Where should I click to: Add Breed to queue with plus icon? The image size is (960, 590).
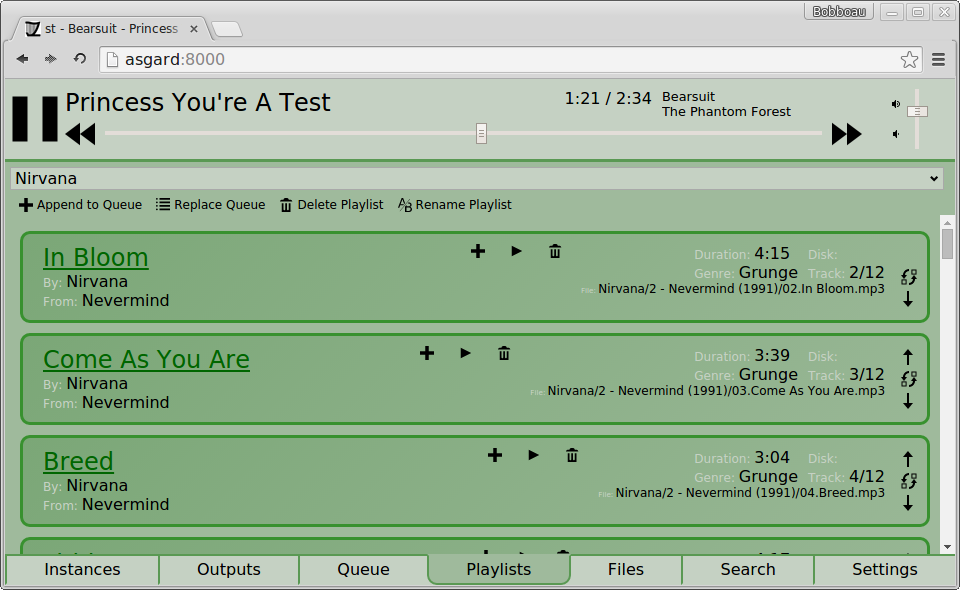pyautogui.click(x=495, y=455)
